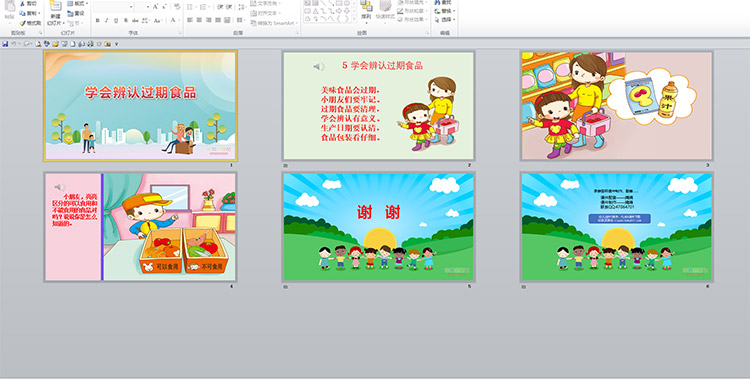Click the Save icon in quick access toolbar
The image size is (750, 379).
5,44
